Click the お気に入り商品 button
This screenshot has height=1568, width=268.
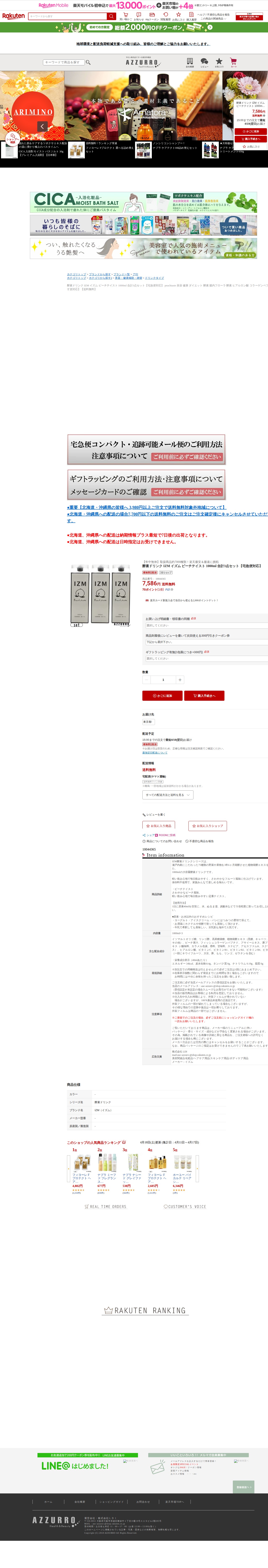(159, 826)
